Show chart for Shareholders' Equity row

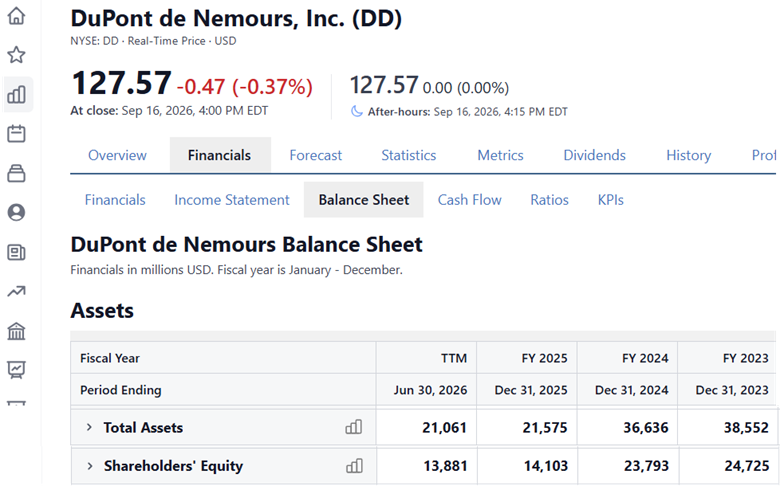point(354,466)
